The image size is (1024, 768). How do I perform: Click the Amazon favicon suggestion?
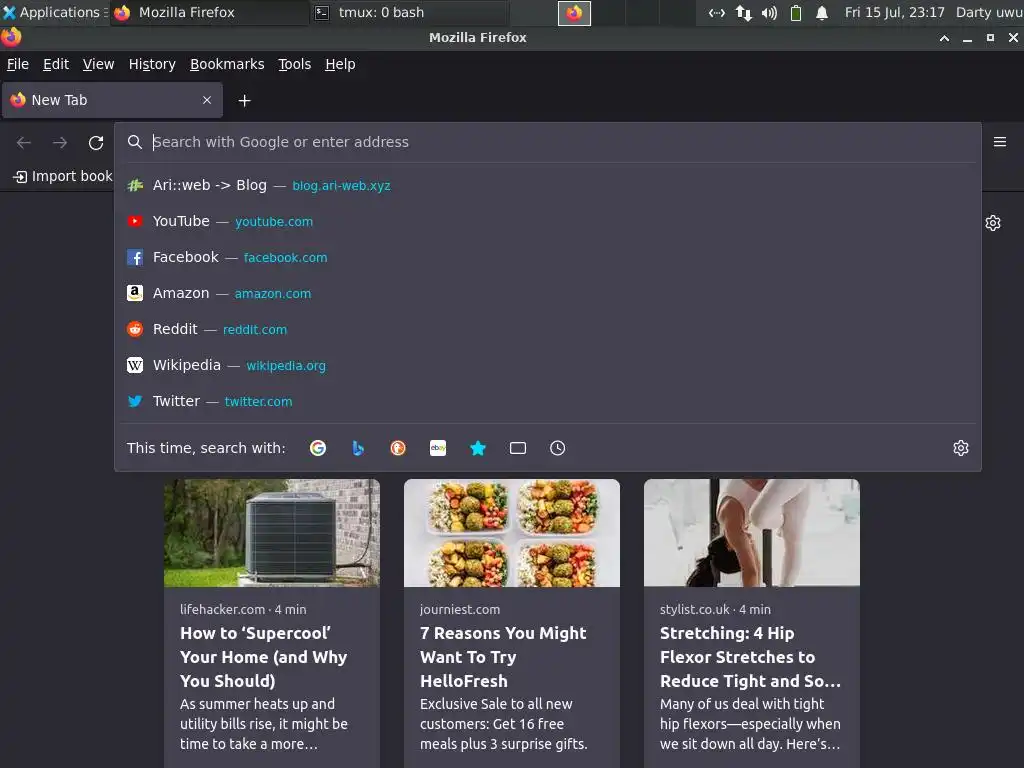[135, 293]
